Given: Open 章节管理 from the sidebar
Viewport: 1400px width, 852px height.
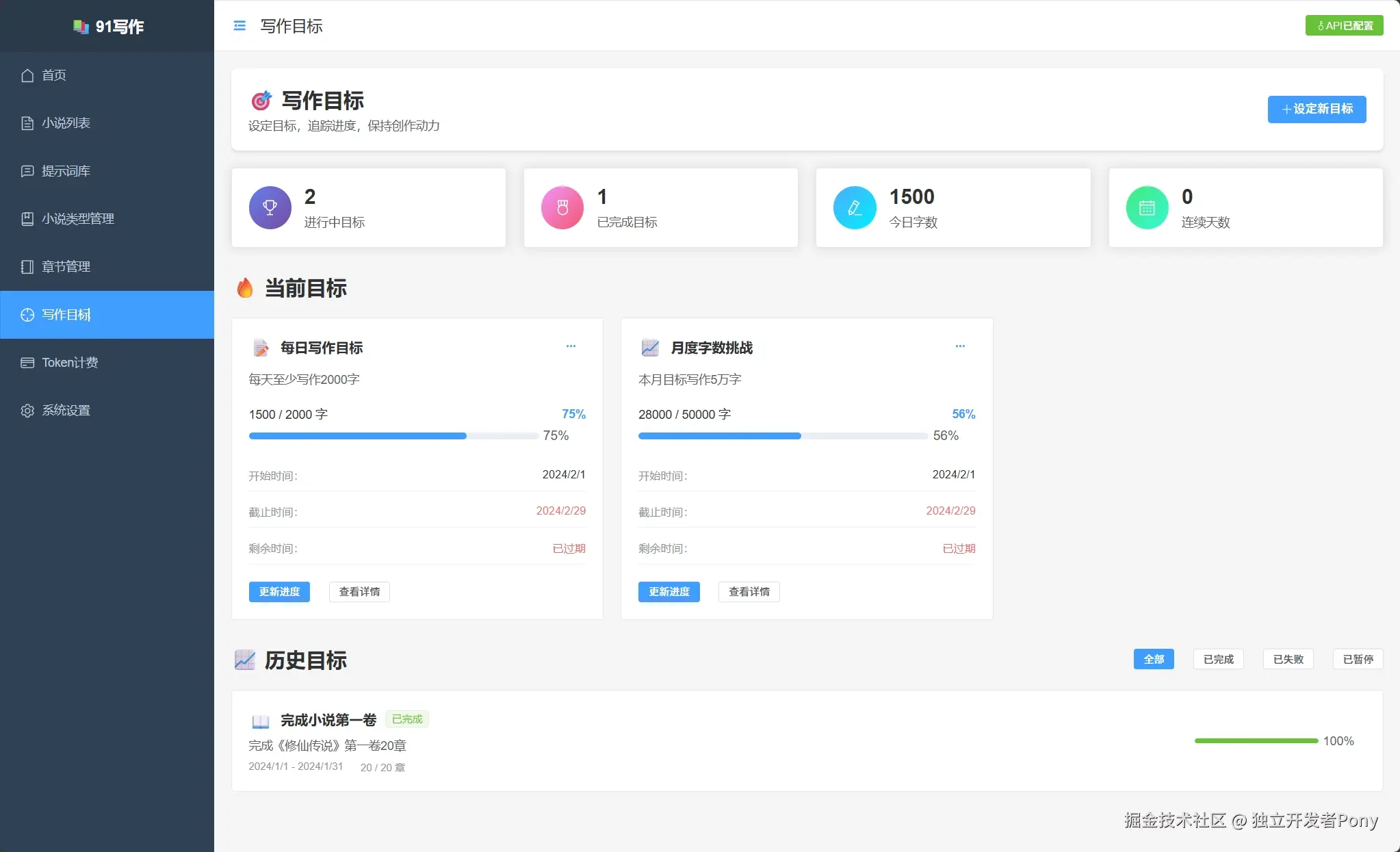Looking at the screenshot, I should tap(66, 267).
